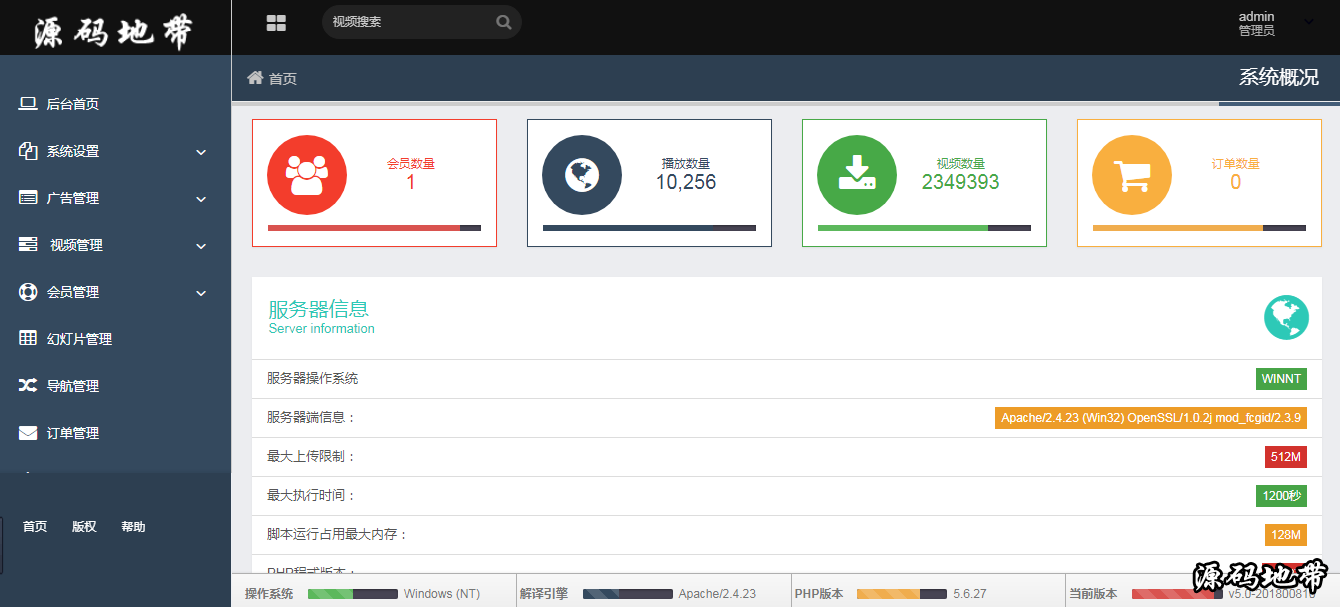Go to 订单管理 in sidebar
This screenshot has height=607, width=1340.
[72, 433]
